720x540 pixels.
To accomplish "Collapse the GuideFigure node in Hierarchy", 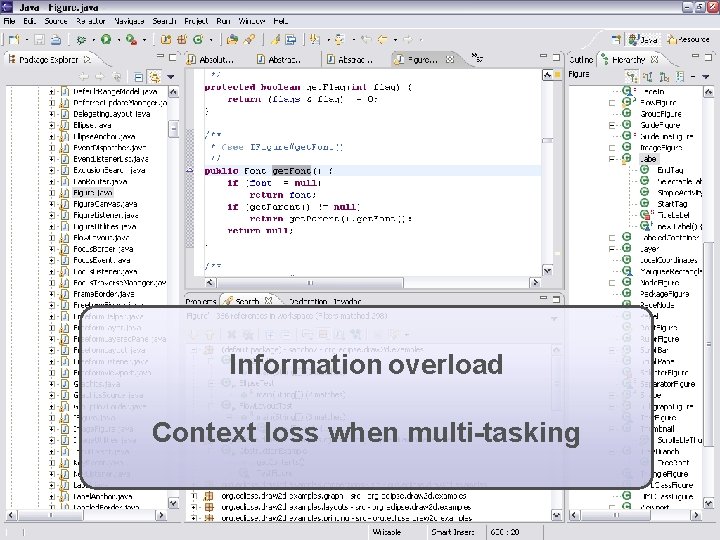I will coord(612,125).
